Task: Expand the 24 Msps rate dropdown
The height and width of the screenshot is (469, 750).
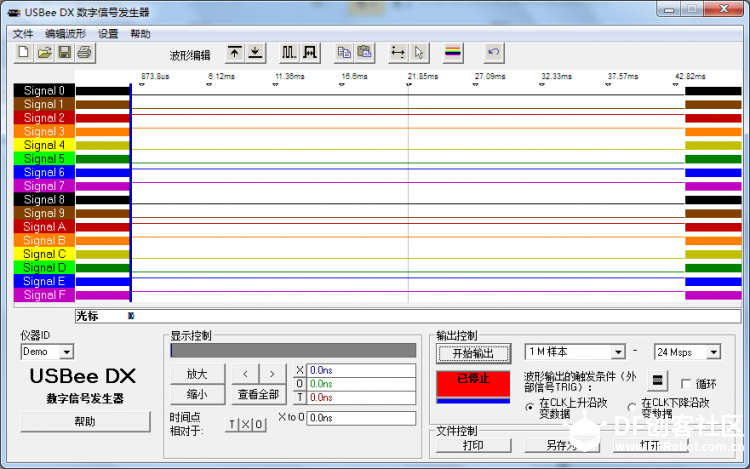Action: [713, 352]
